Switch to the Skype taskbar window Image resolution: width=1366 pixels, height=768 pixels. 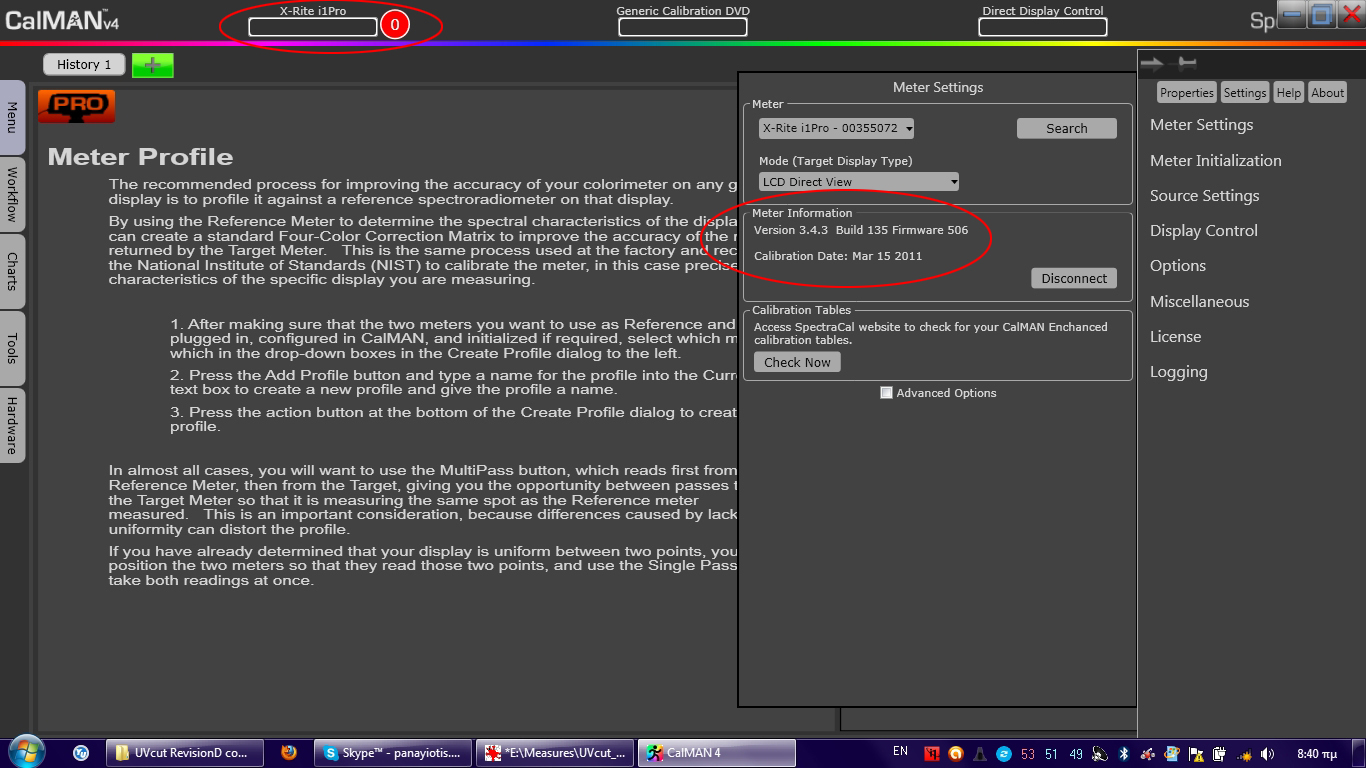pos(393,753)
